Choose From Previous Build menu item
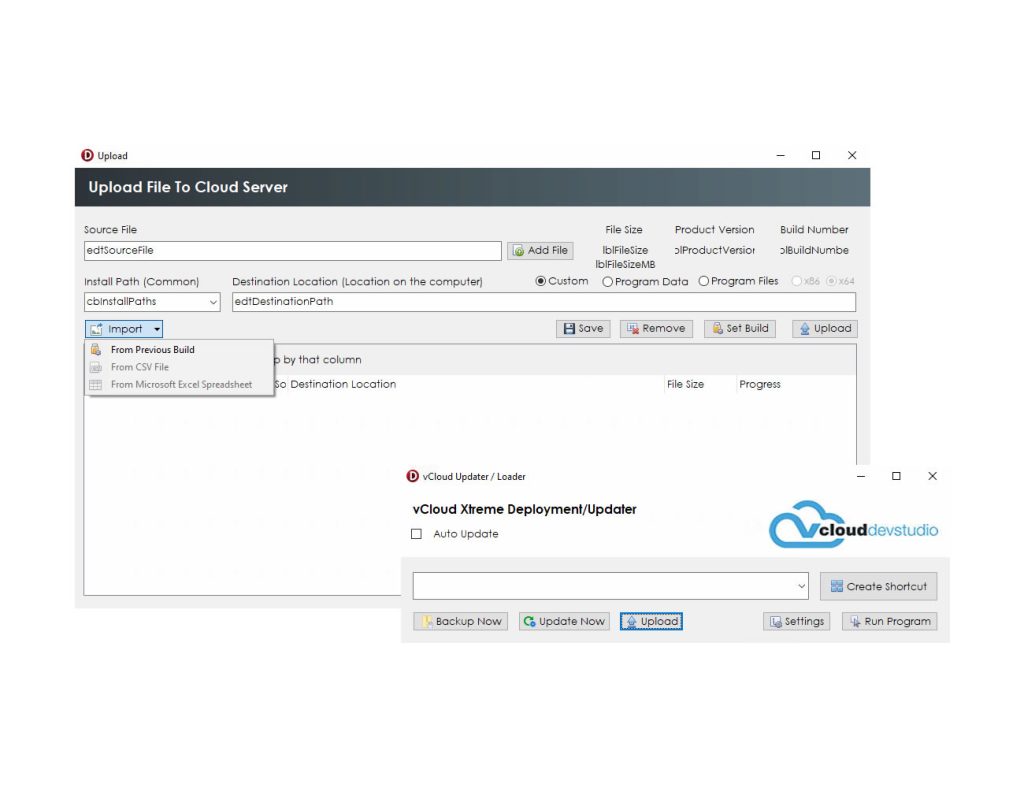The height and width of the screenshot is (788, 1024). tap(152, 350)
